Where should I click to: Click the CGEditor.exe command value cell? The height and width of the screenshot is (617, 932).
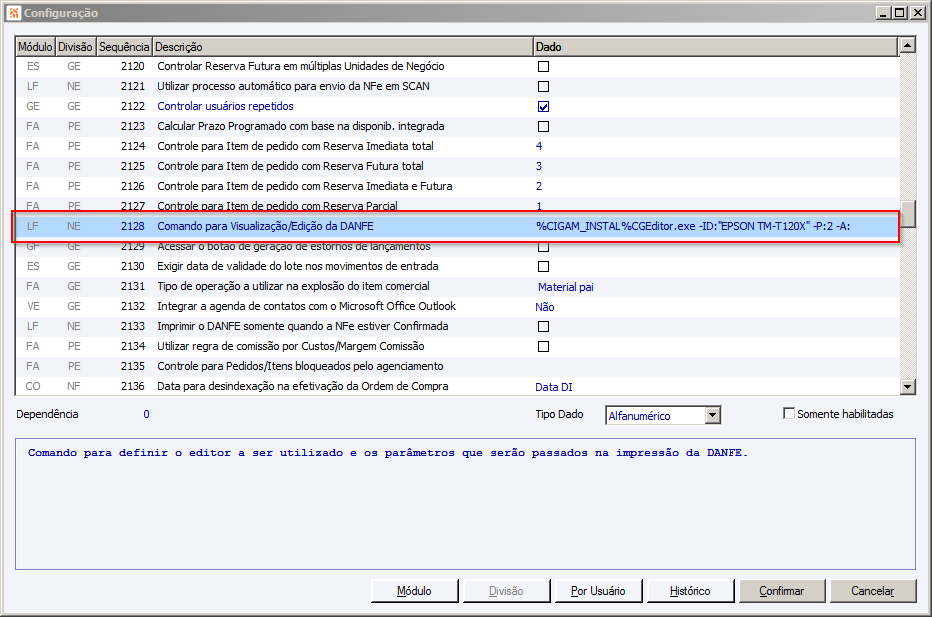pyautogui.click(x=693, y=226)
